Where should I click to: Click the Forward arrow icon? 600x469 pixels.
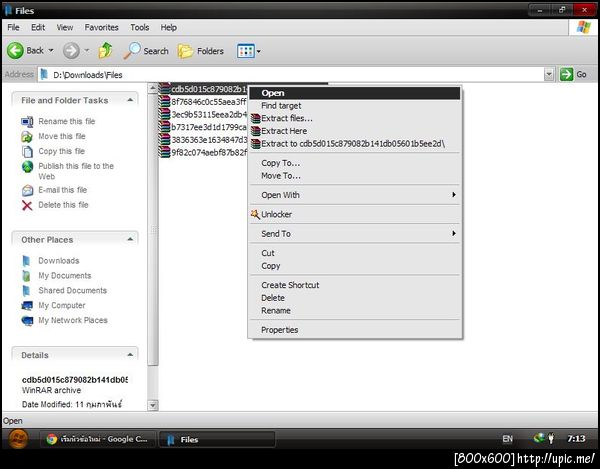(x=71, y=50)
